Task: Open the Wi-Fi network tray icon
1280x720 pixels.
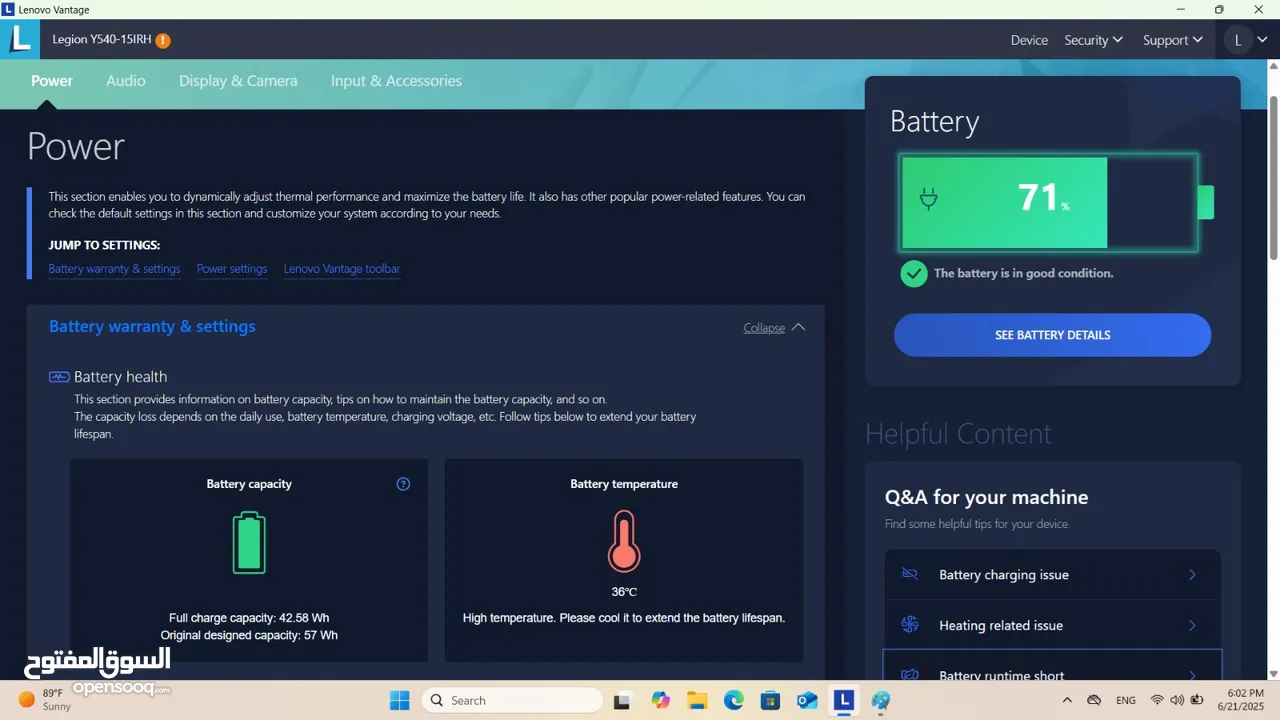Action: tap(1157, 700)
